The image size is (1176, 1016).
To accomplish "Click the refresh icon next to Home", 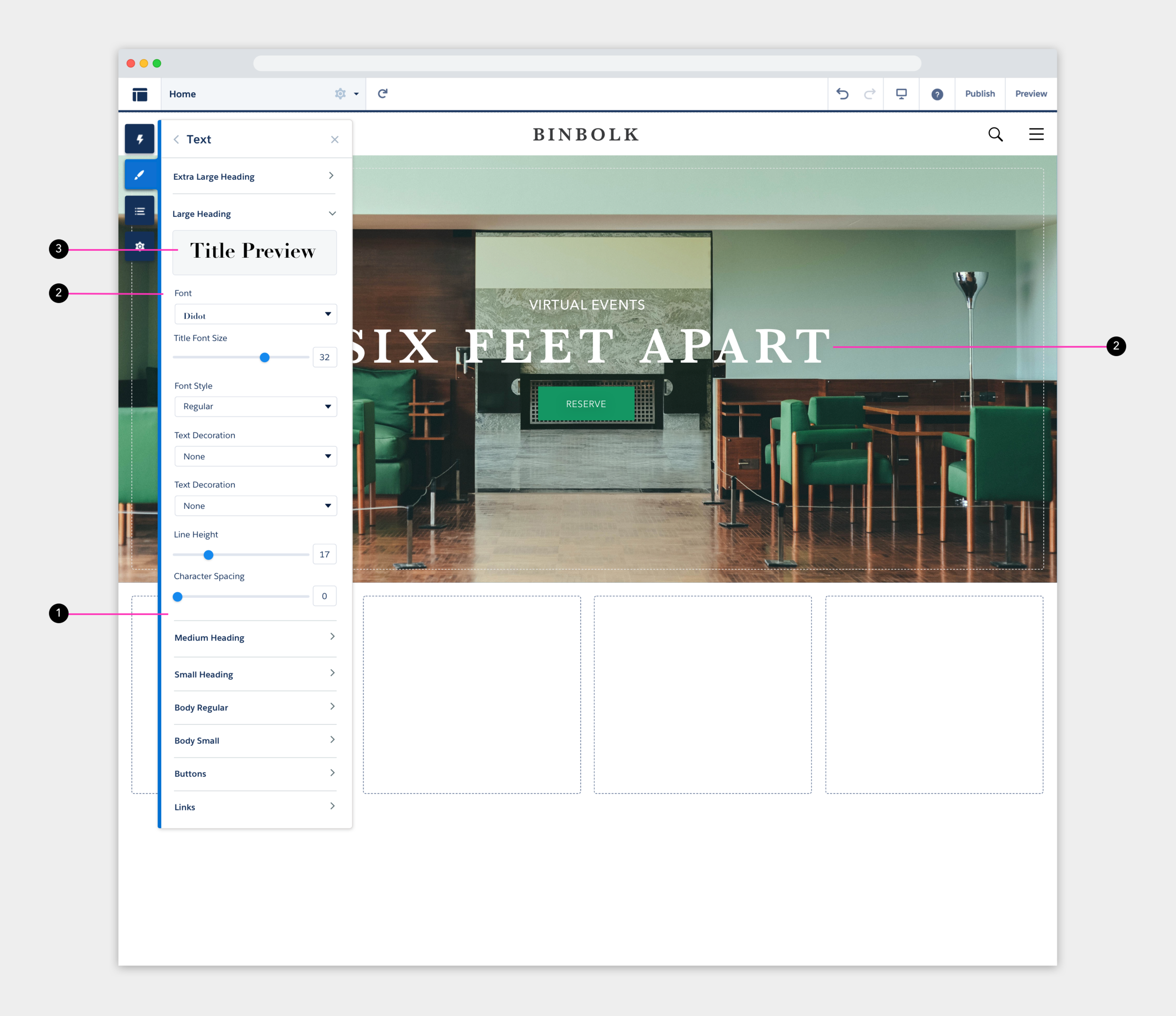I will (x=382, y=94).
